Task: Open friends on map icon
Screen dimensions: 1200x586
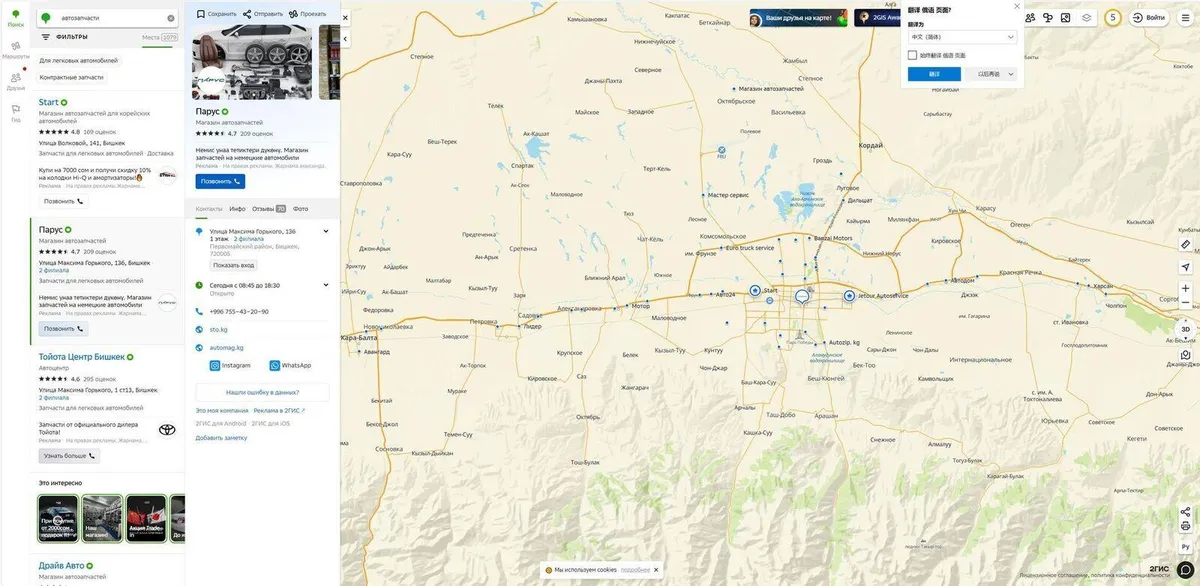Action: pyautogui.click(x=1031, y=17)
